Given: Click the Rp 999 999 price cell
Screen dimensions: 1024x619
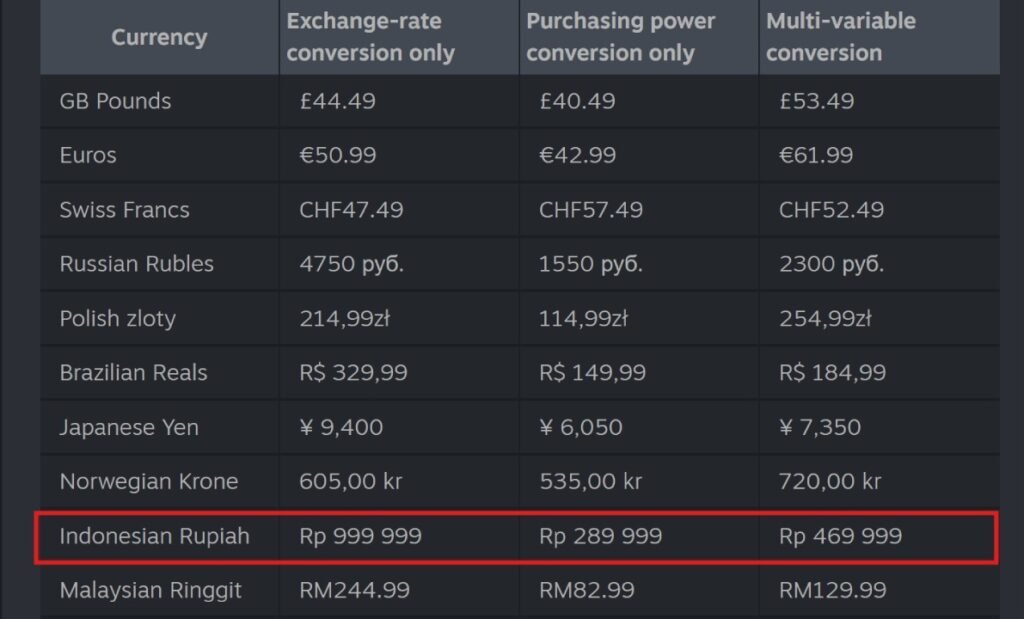Looking at the screenshot, I should (360, 537).
